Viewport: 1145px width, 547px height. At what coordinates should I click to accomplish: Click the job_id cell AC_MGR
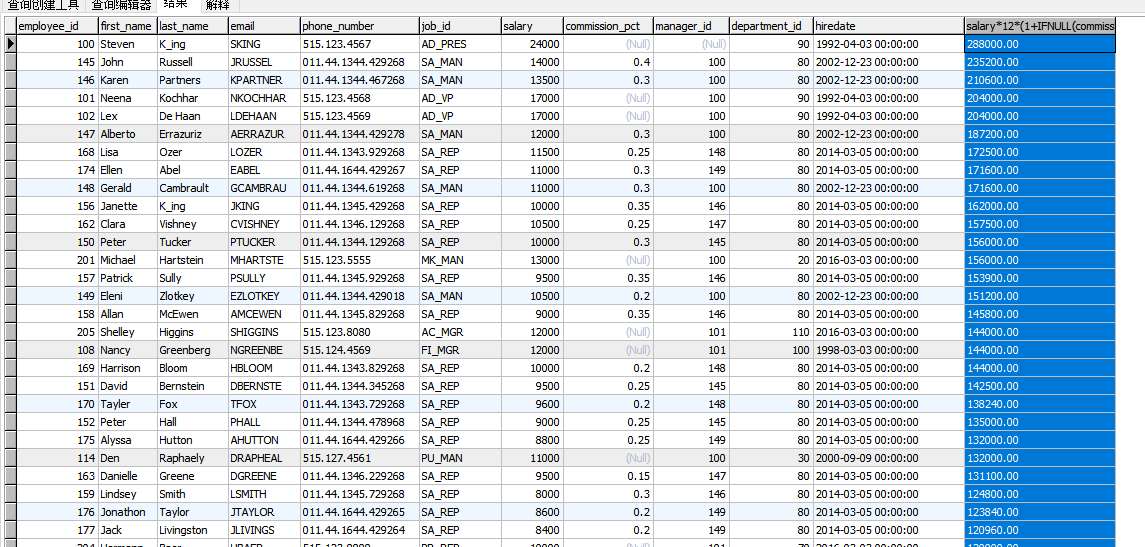[459, 332]
